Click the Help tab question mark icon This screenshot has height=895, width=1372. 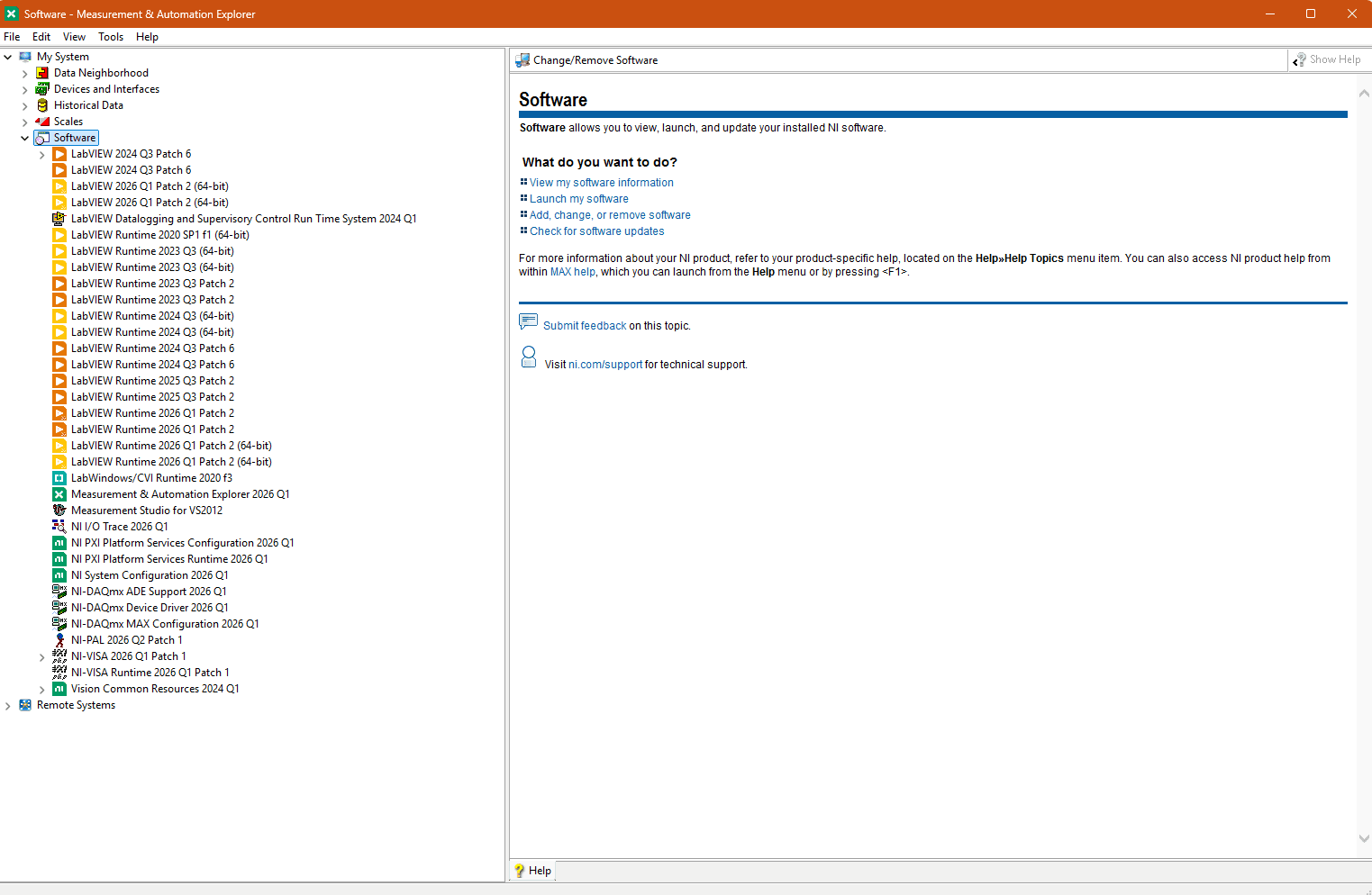pos(520,871)
